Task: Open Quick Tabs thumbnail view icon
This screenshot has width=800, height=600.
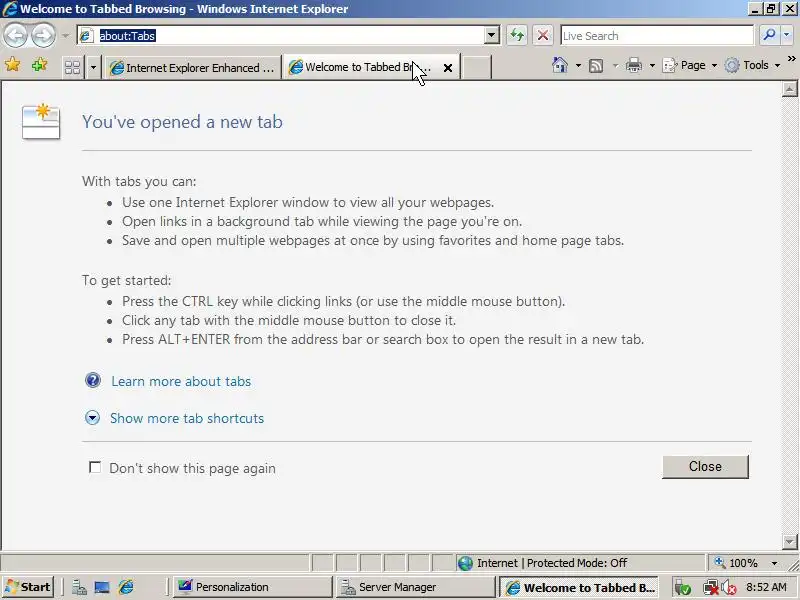Action: point(72,67)
